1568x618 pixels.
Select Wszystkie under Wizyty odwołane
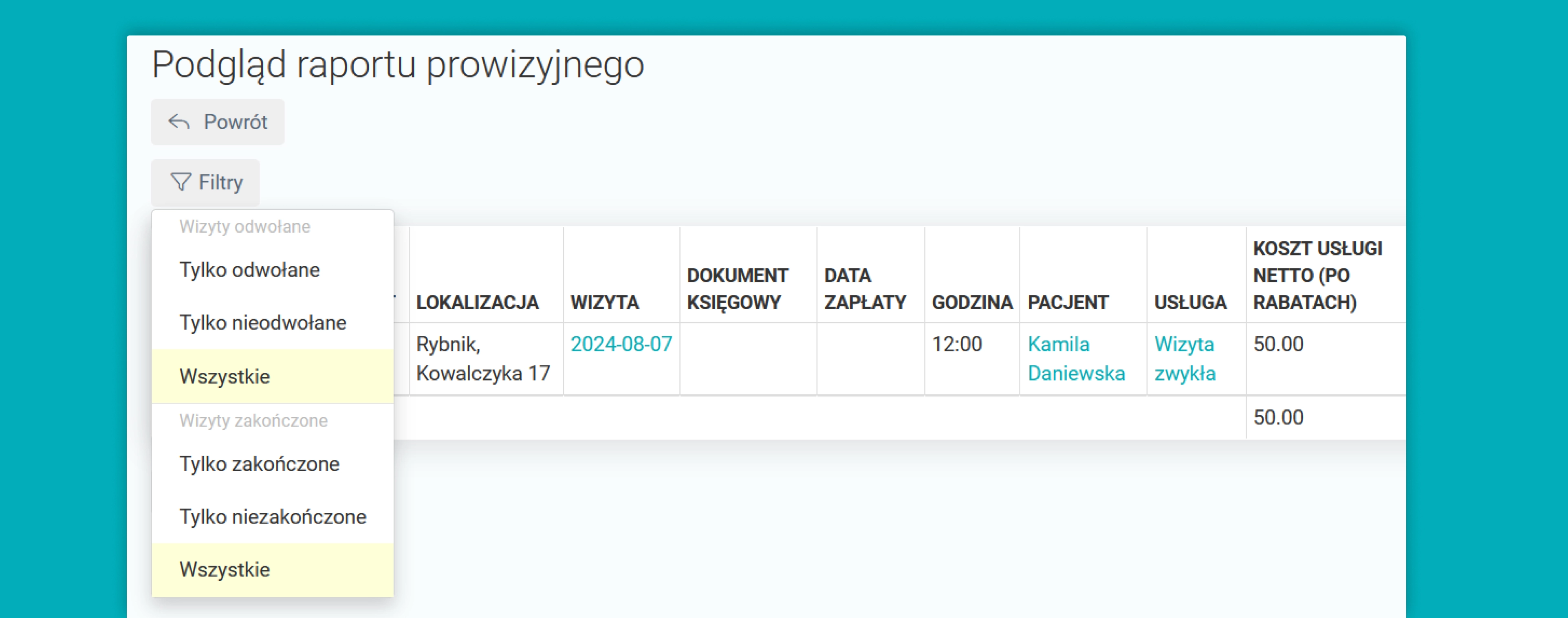273,376
